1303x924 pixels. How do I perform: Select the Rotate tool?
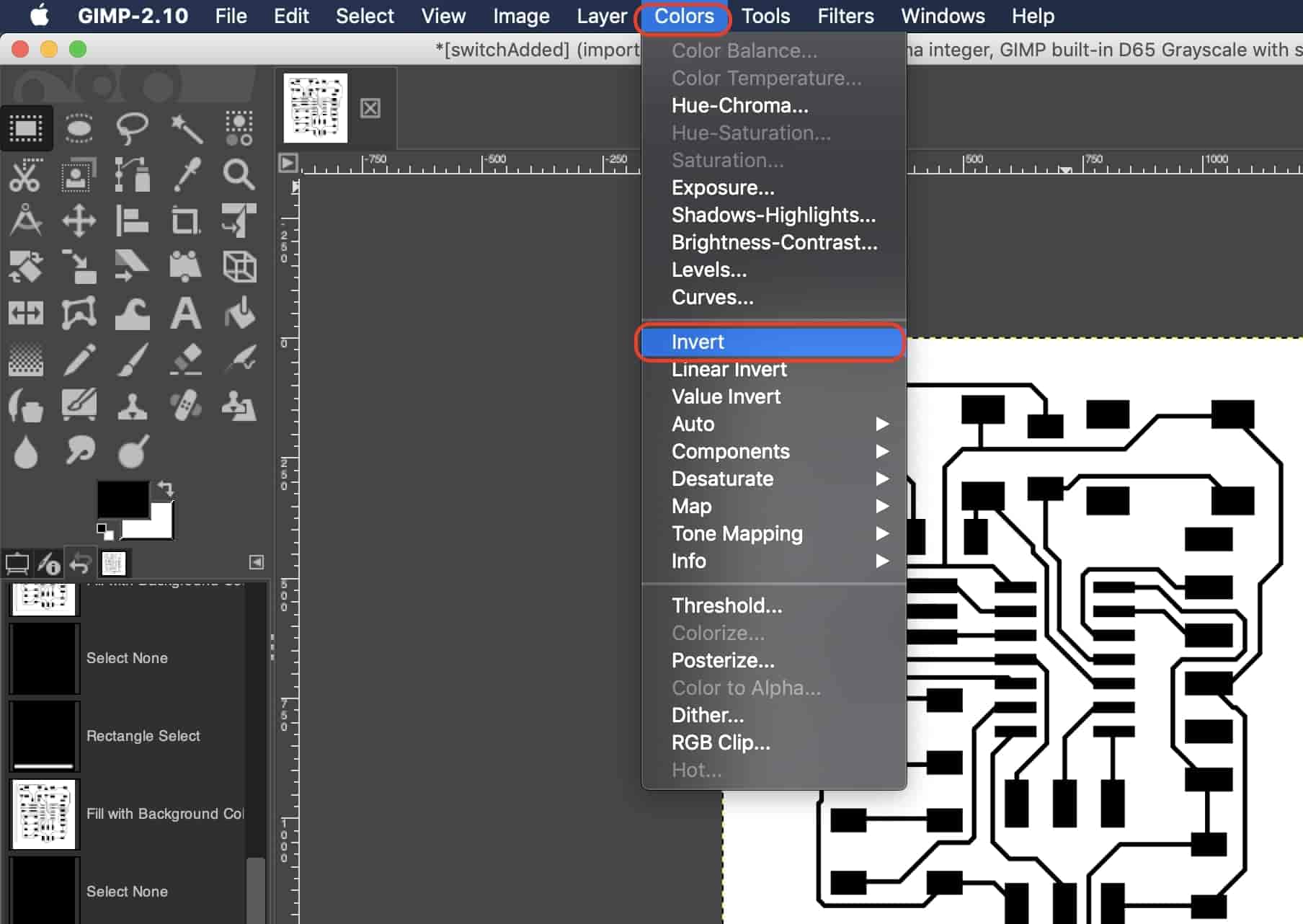pyautogui.click(x=26, y=267)
